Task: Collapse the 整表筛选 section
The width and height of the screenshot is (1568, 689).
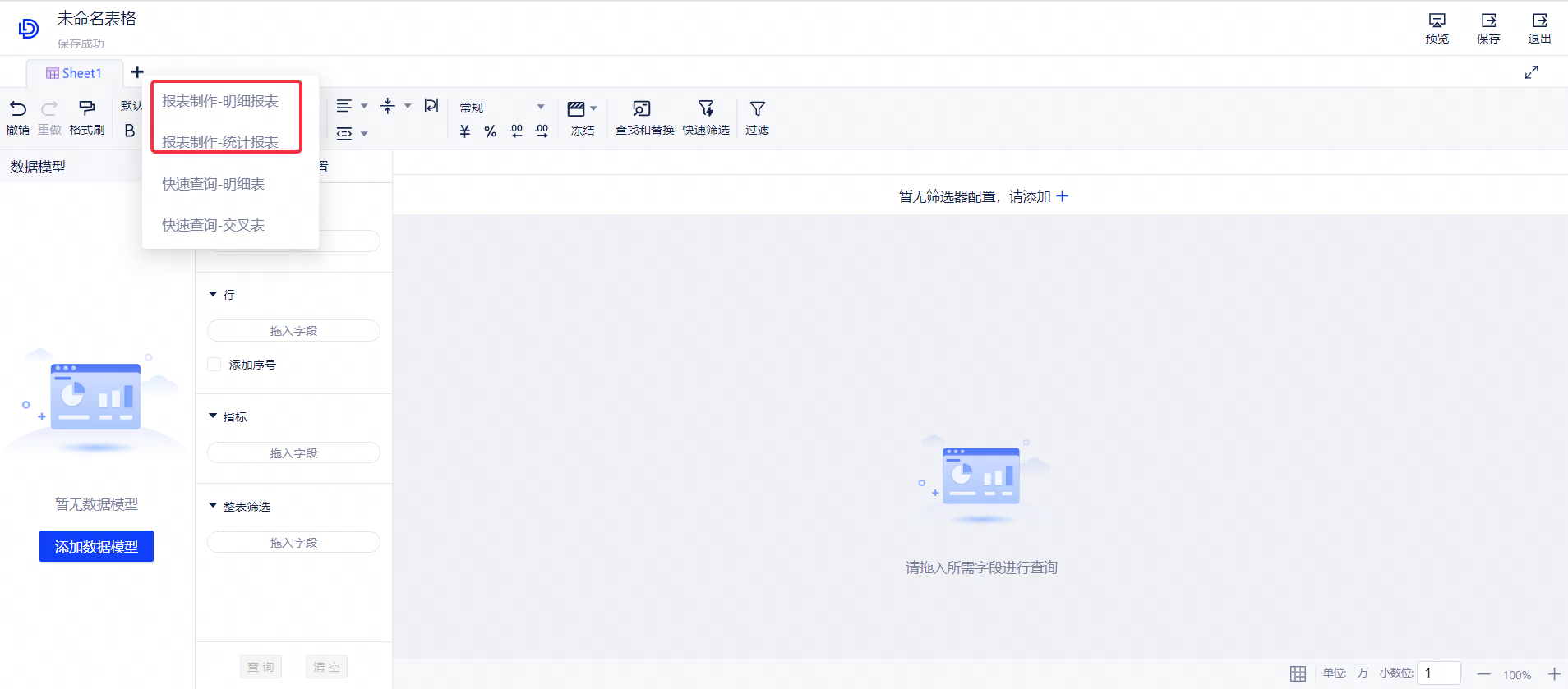Action: 214,506
